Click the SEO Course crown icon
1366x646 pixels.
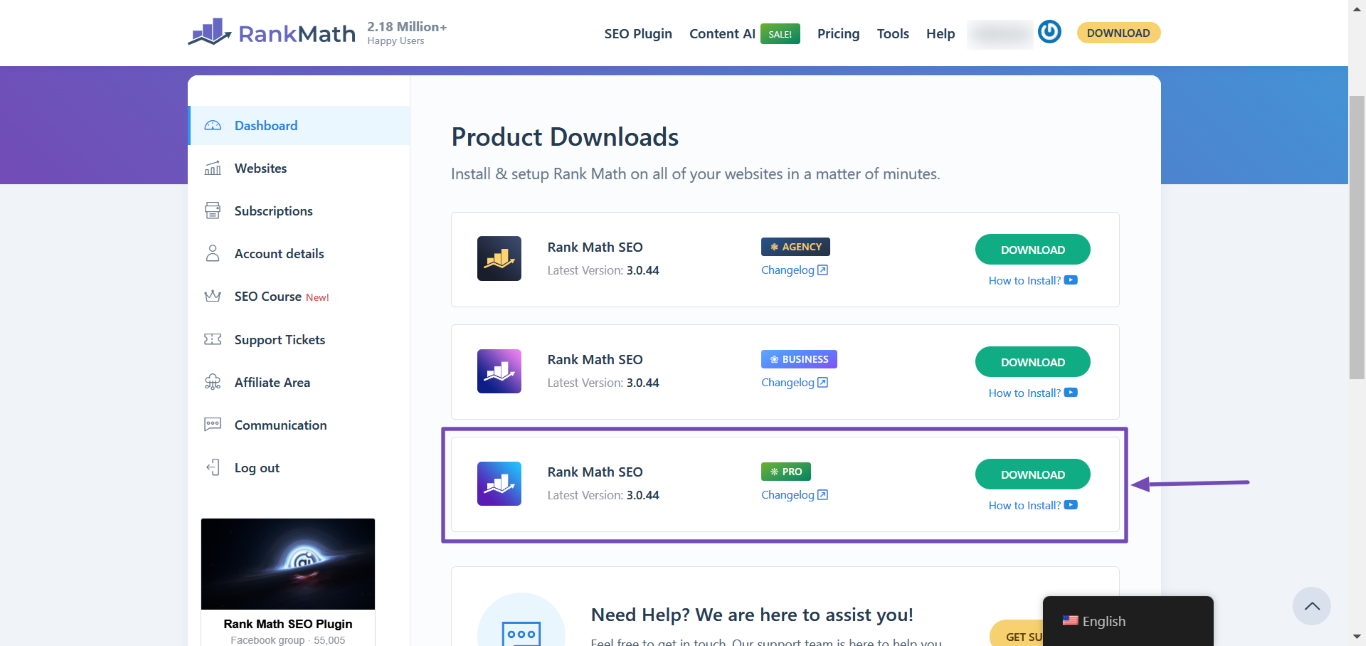(212, 297)
